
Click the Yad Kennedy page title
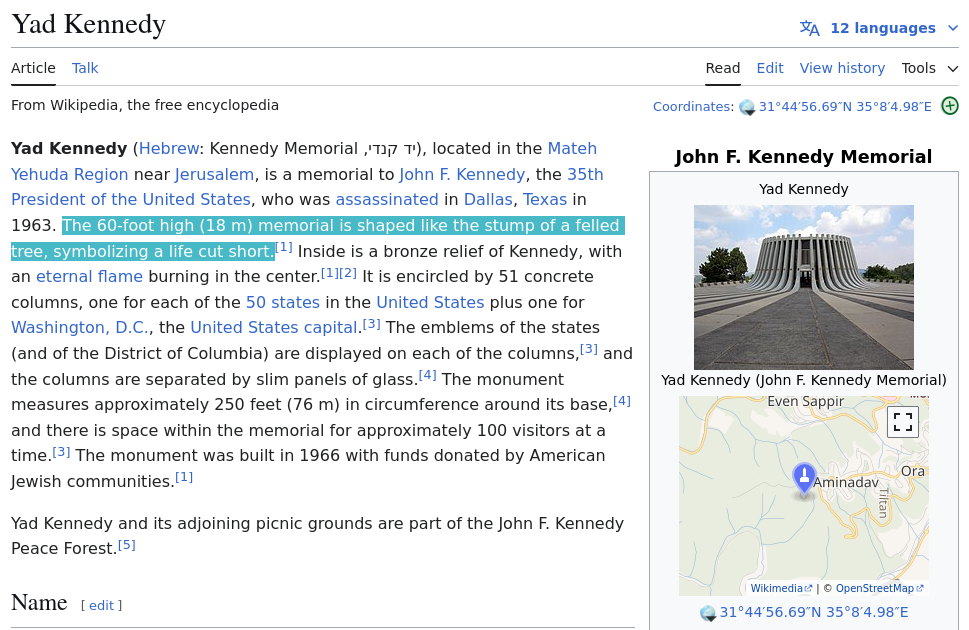(x=88, y=24)
